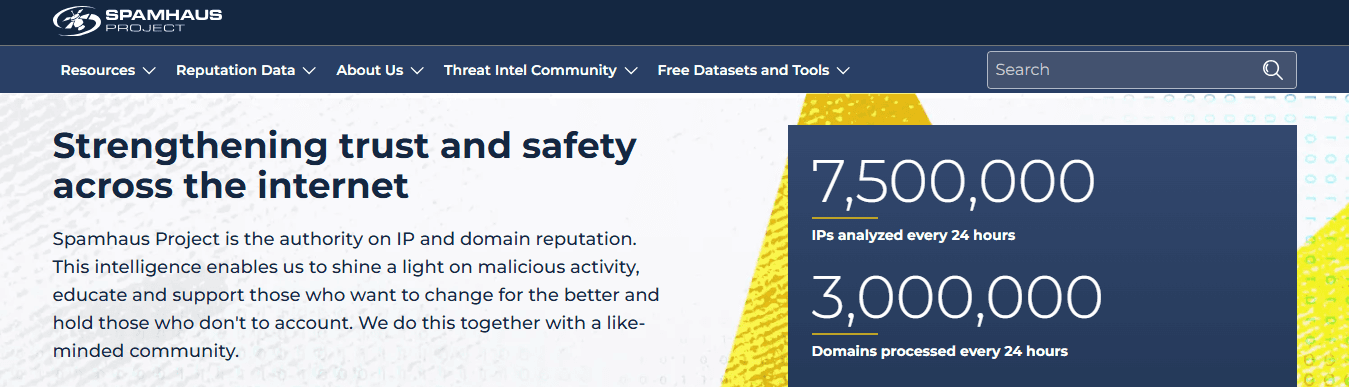Expand the chevron next to About Us

[x=417, y=71]
